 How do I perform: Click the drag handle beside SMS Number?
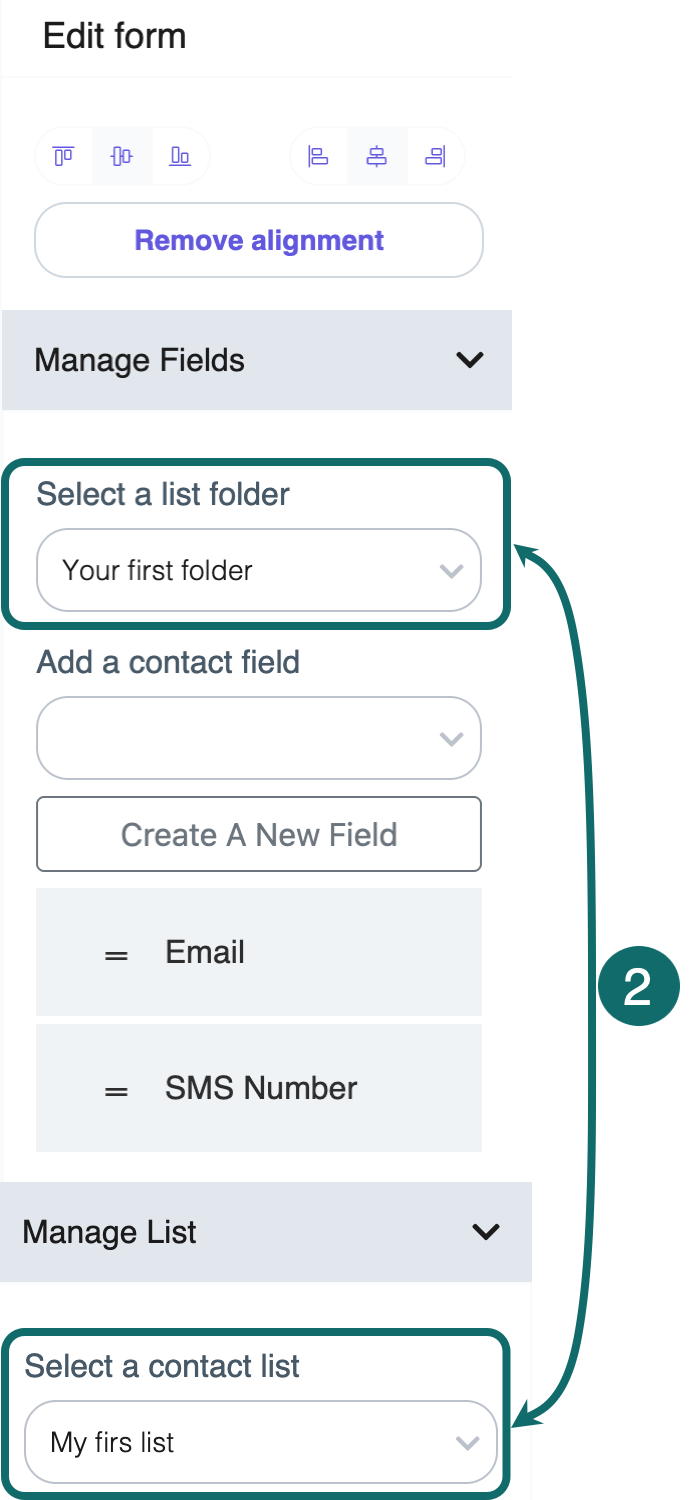(116, 1088)
